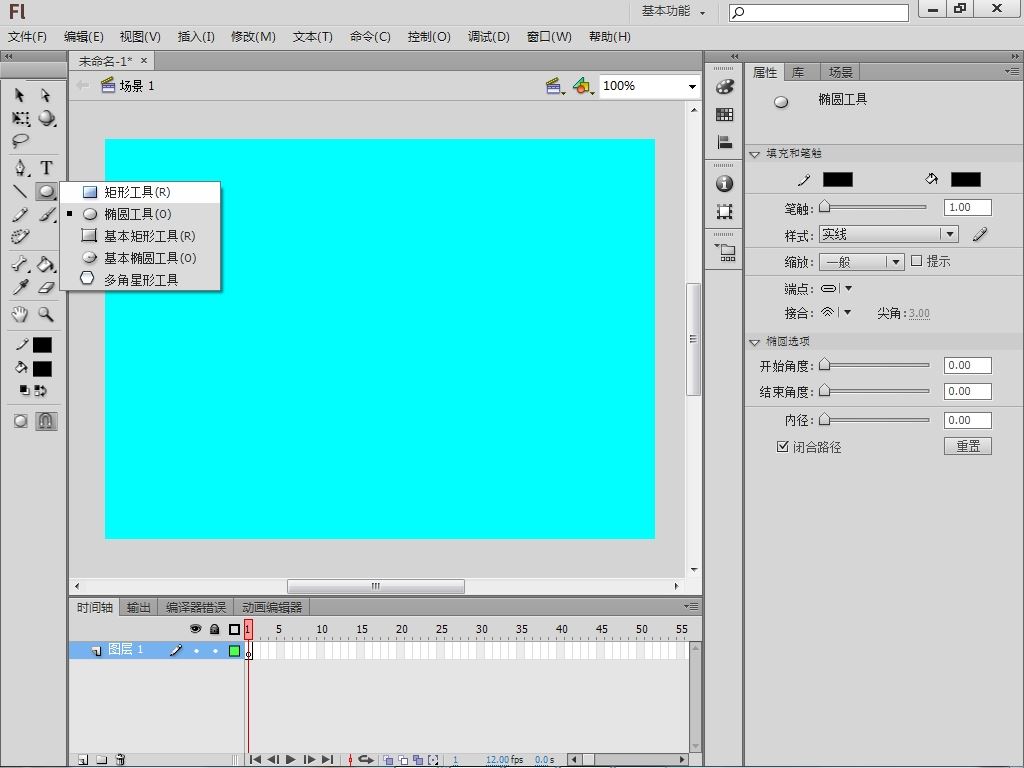Toggle show all layers as outlines
Image resolution: width=1024 pixels, height=768 pixels.
(234, 629)
